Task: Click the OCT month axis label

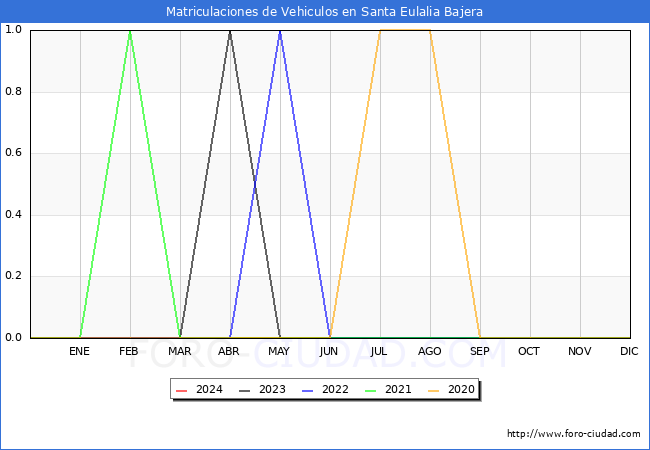Action: pyautogui.click(x=529, y=351)
